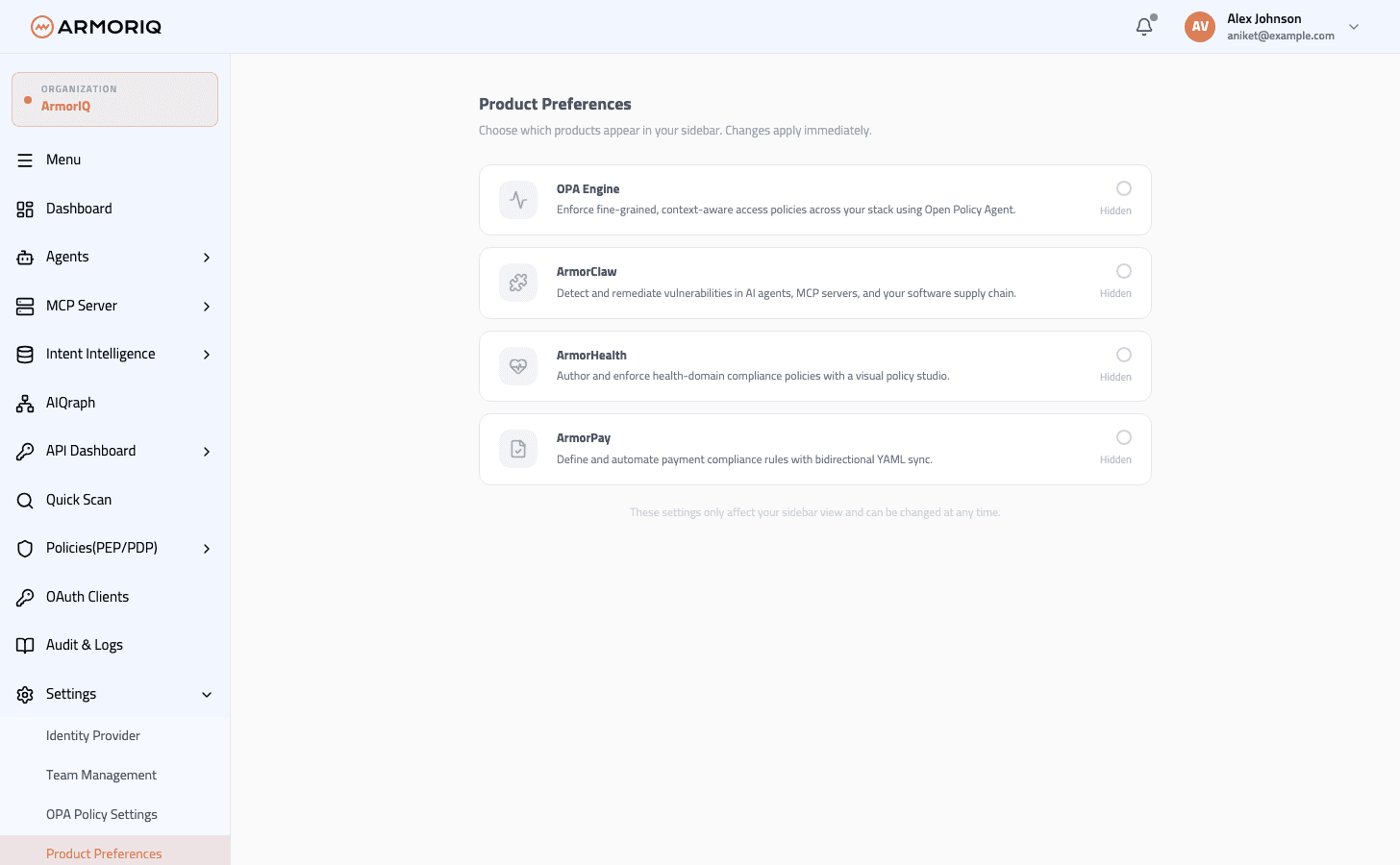Select Product Preferences in sidebar
The height and width of the screenshot is (865, 1400).
point(114,851)
